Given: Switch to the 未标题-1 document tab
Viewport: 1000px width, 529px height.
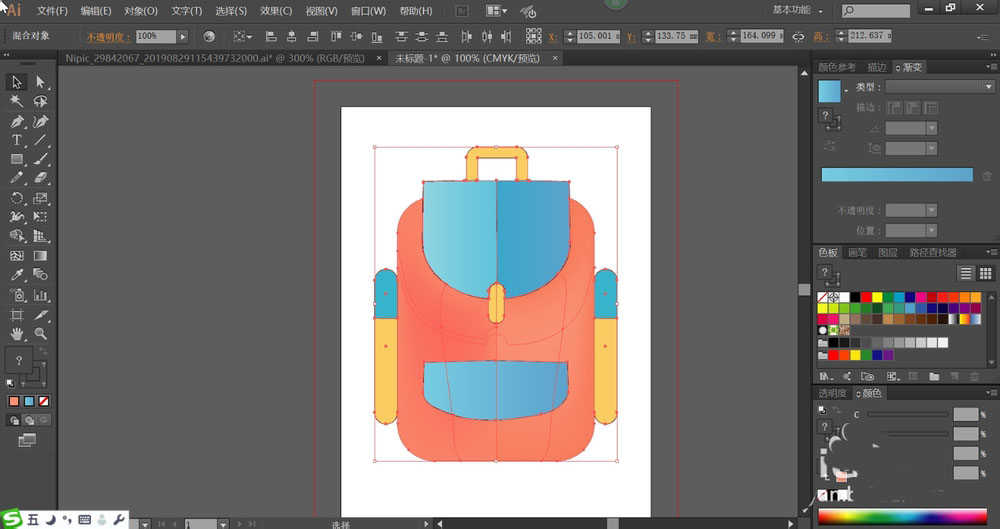Looking at the screenshot, I should 467,58.
